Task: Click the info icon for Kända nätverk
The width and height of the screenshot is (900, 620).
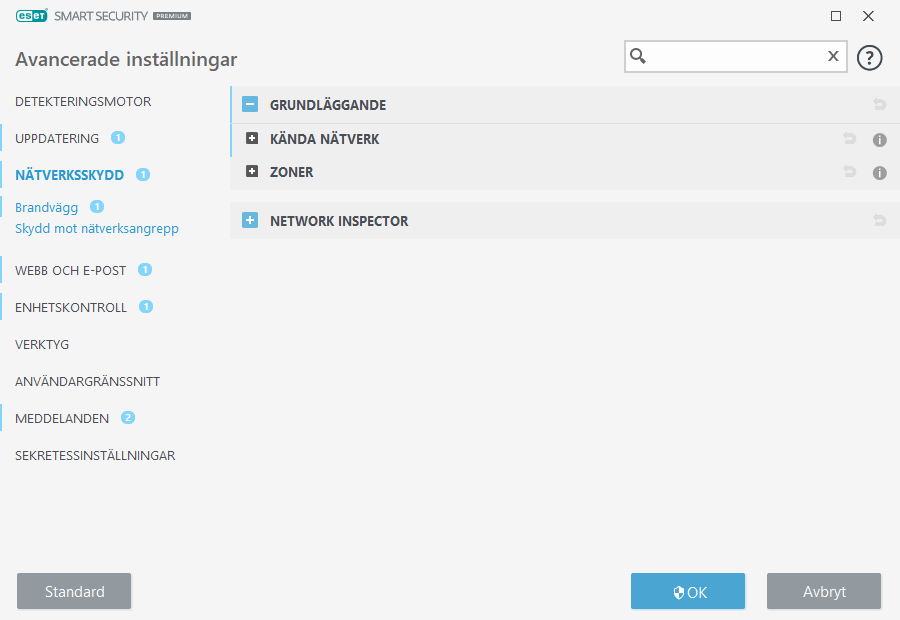Action: tap(880, 140)
